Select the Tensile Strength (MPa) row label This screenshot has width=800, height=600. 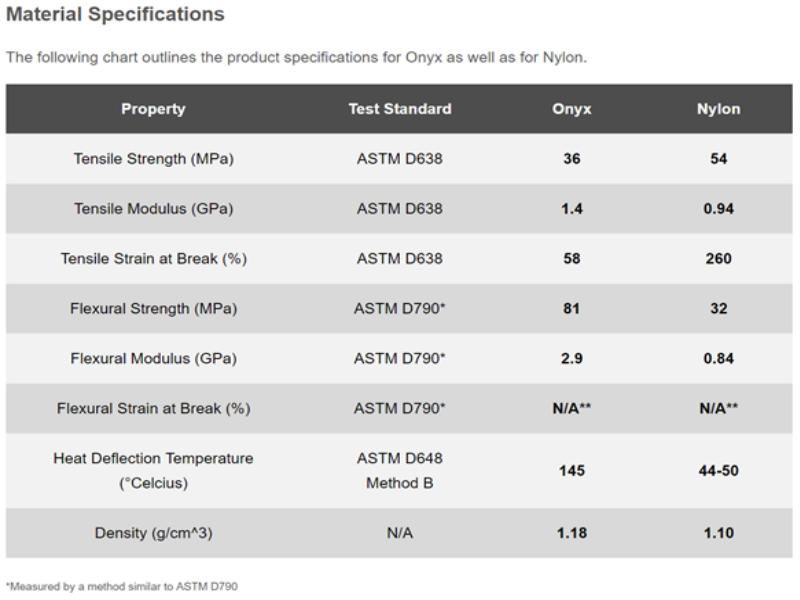(x=153, y=159)
